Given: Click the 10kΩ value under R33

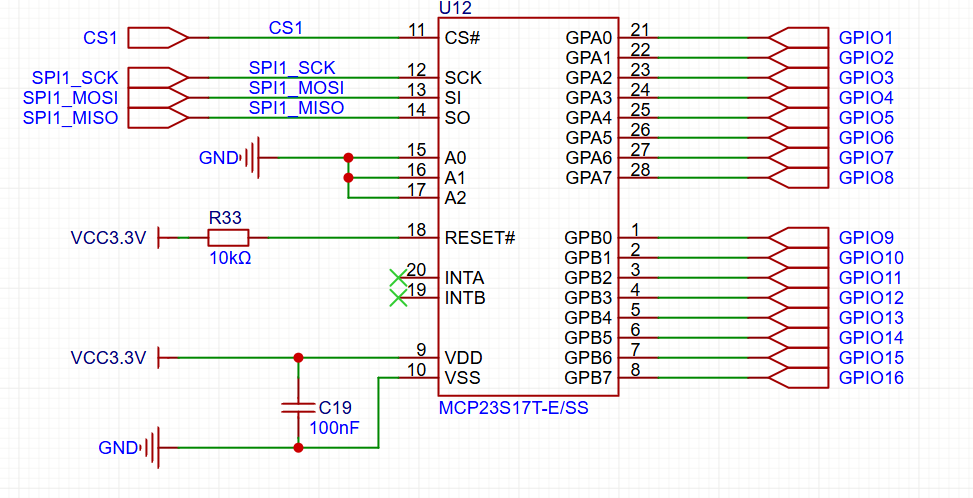Looking at the screenshot, I should (230, 258).
